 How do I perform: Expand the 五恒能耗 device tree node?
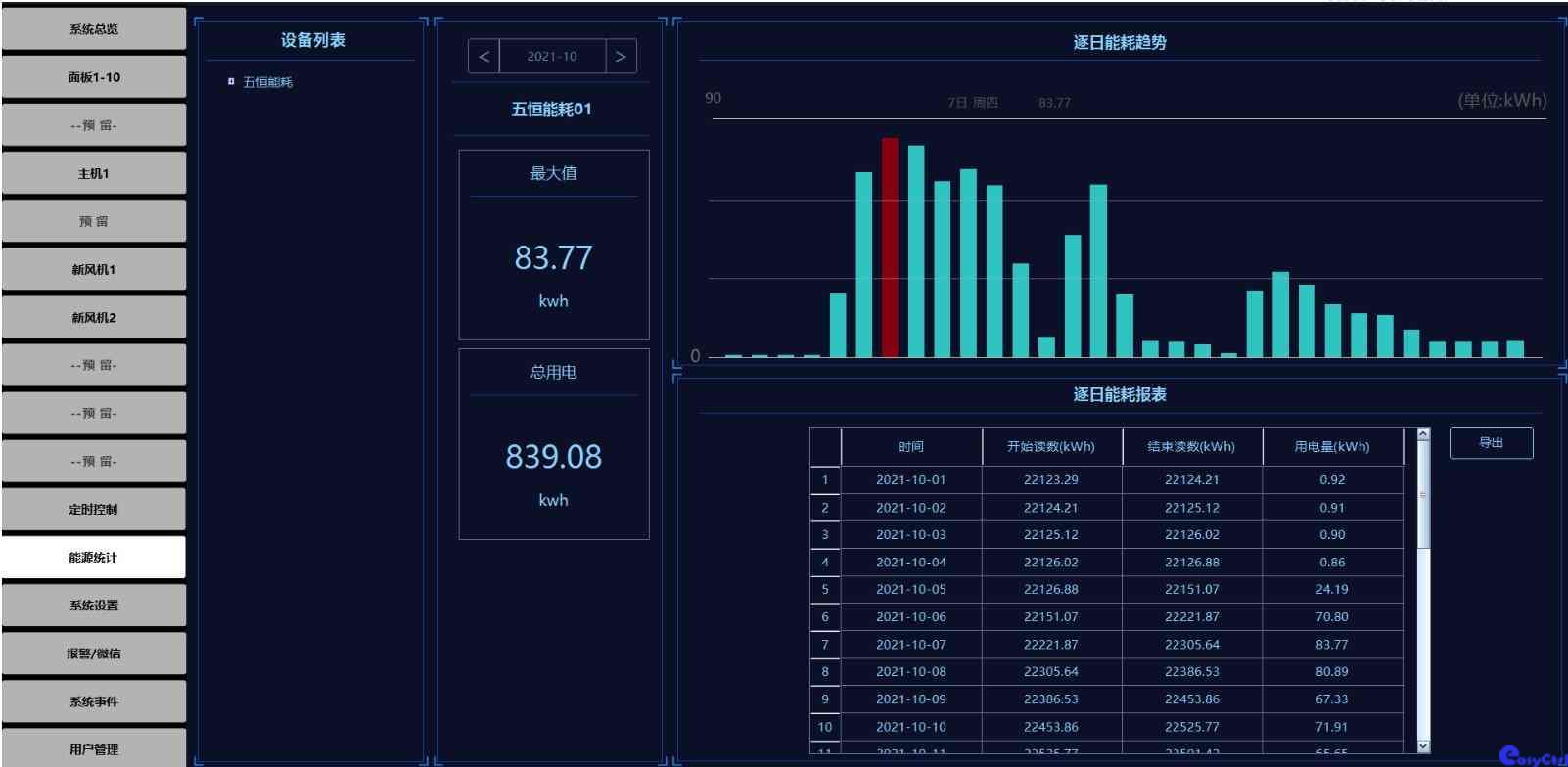coord(231,82)
